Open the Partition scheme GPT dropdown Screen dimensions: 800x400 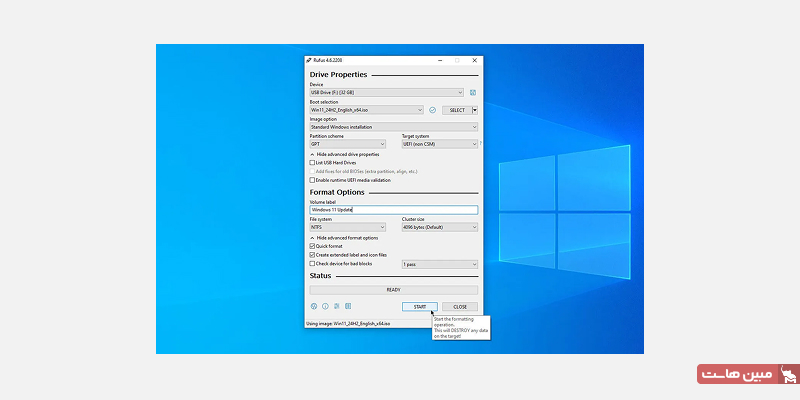[347, 144]
